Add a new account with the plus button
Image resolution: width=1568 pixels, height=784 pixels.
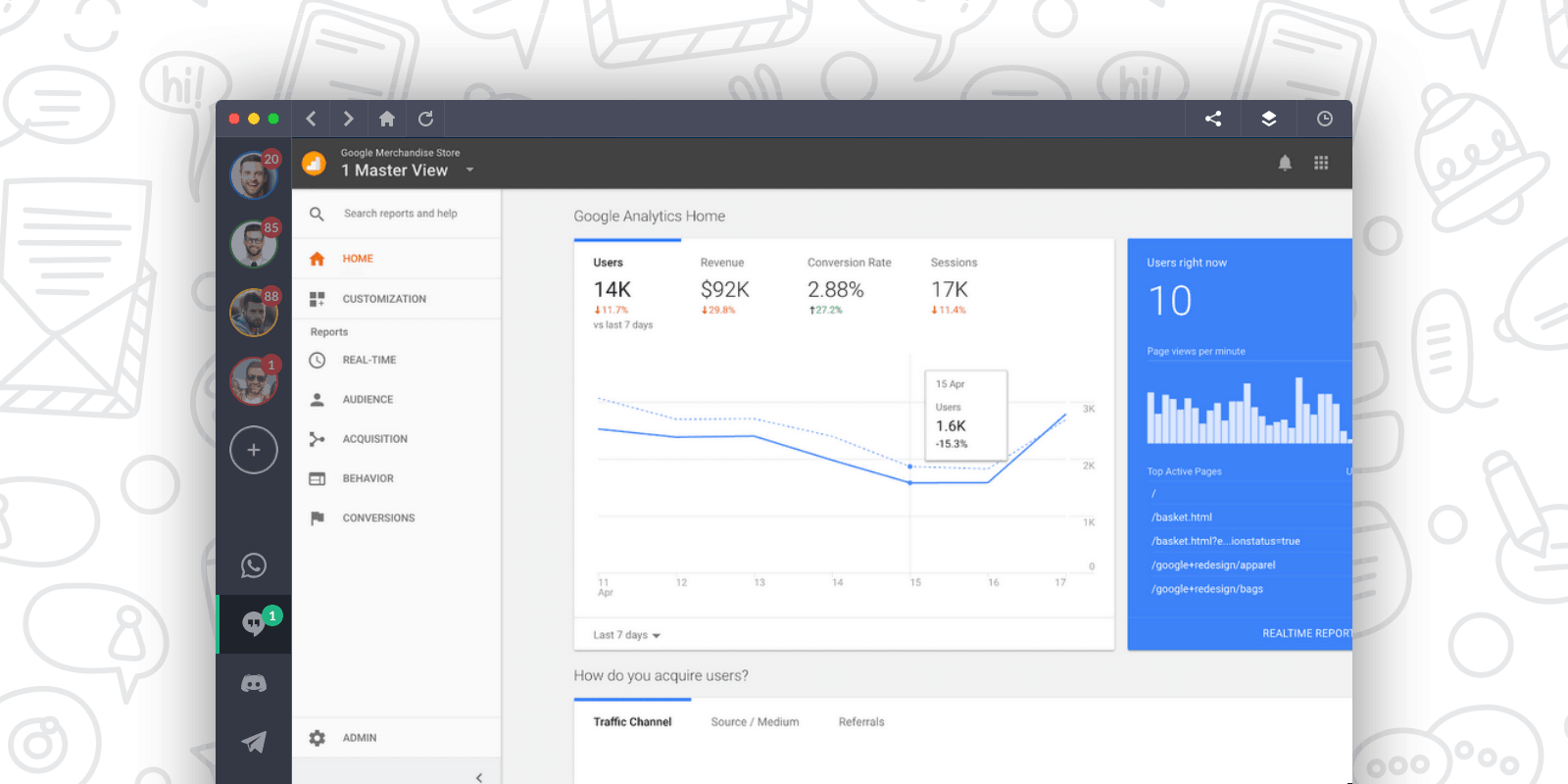point(254,450)
